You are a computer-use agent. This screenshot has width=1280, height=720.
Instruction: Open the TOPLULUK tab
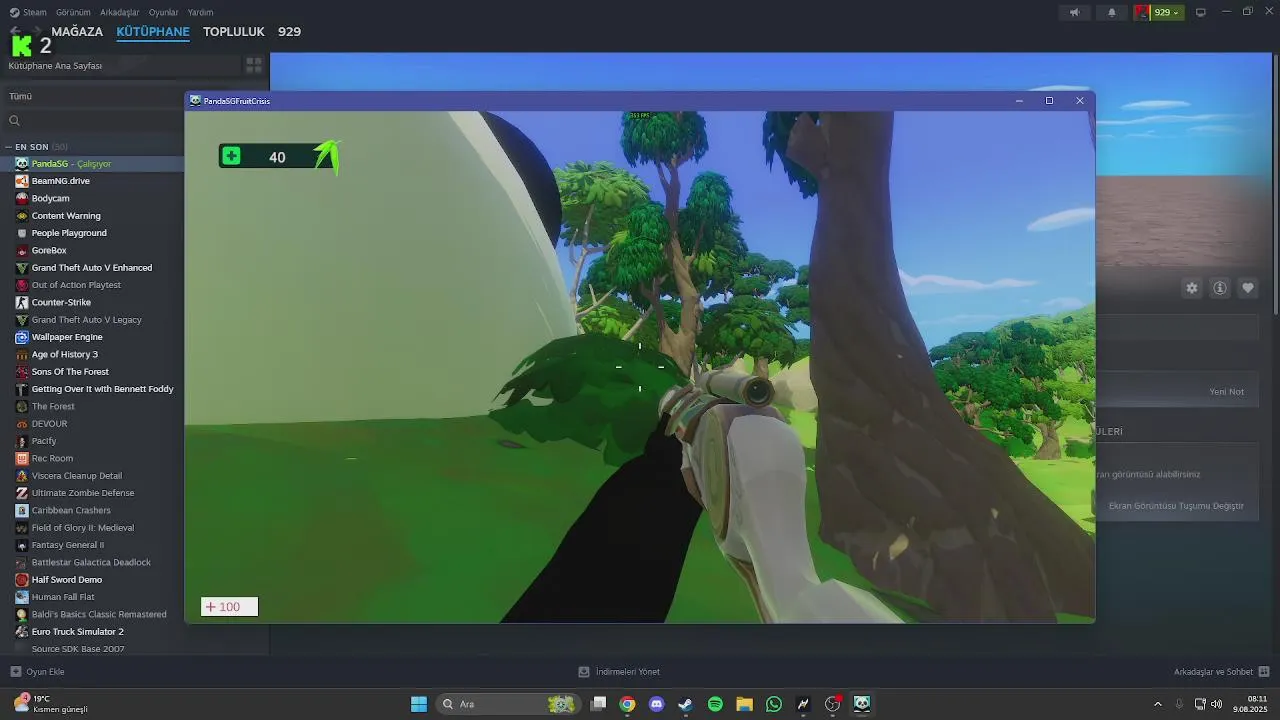234,32
